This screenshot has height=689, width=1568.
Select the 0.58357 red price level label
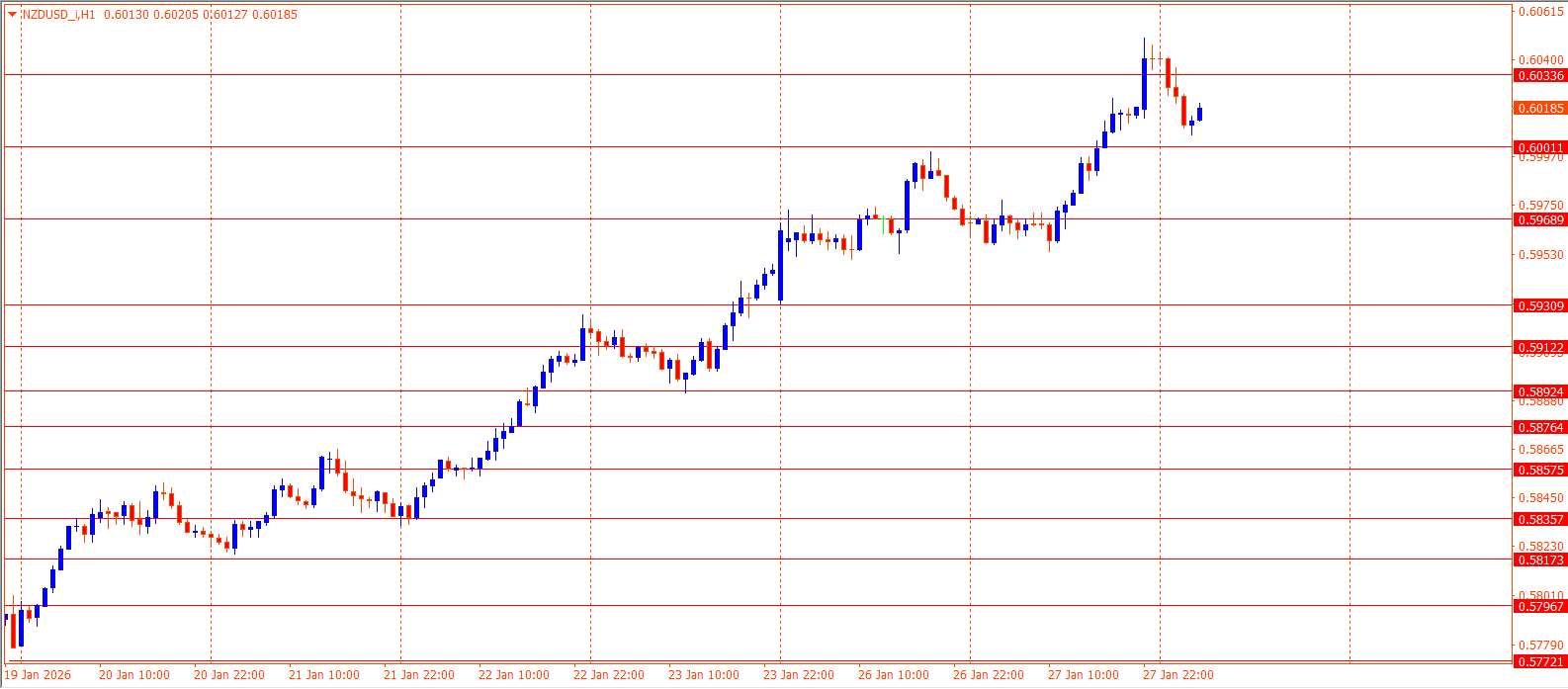point(1540,519)
